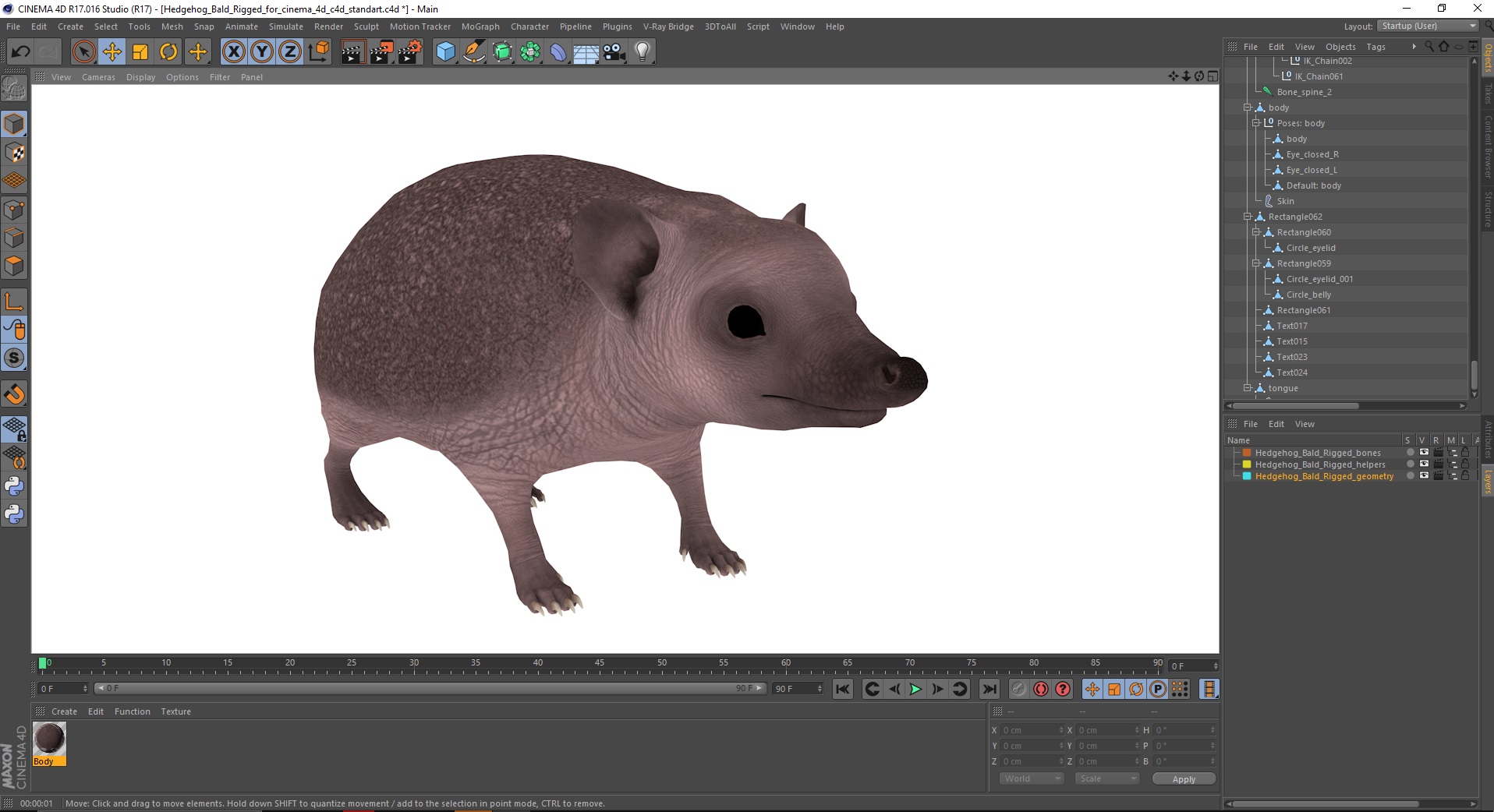Open material manager Create menu
Viewport: 1494px width, 812px height.
tap(64, 711)
